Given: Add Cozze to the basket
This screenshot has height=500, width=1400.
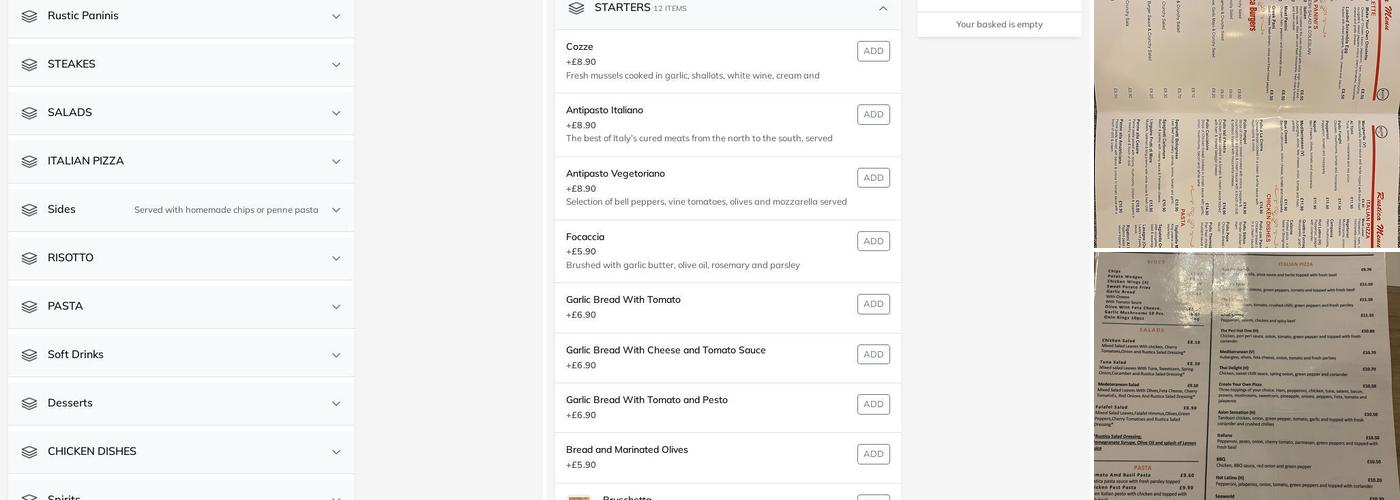Looking at the screenshot, I should 873,51.
